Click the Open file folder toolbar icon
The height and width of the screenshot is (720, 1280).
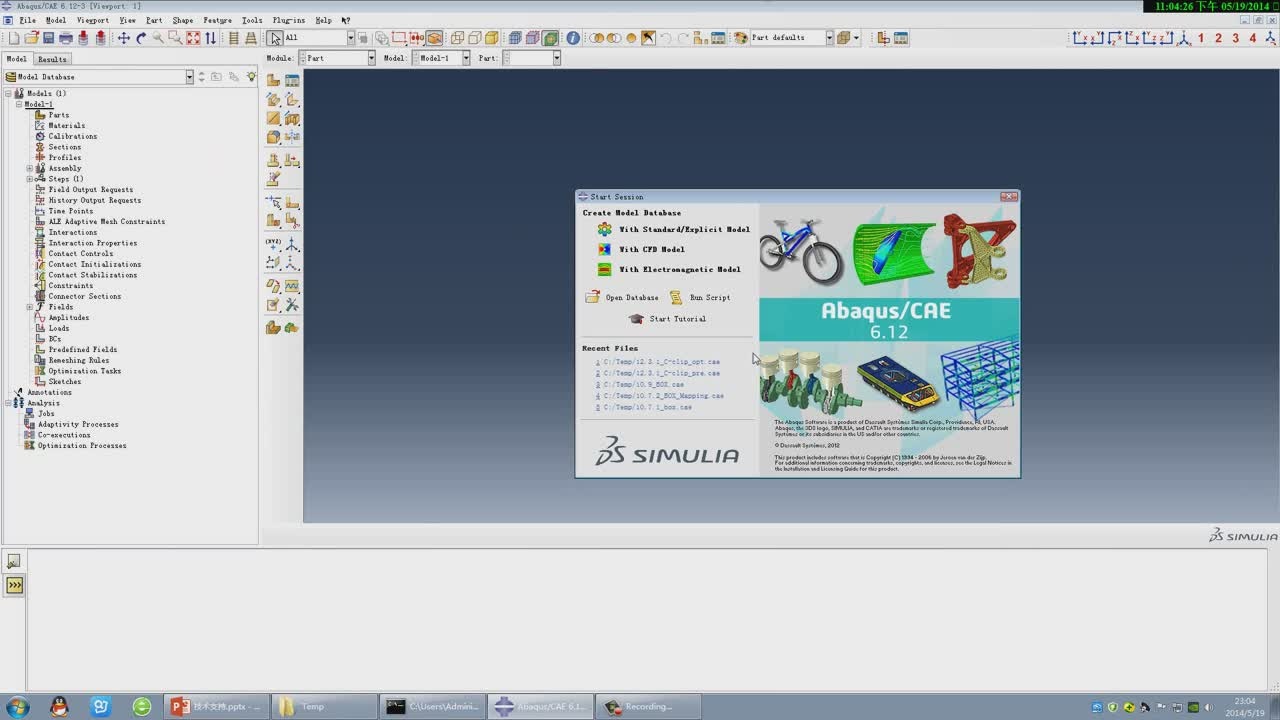(x=31, y=38)
